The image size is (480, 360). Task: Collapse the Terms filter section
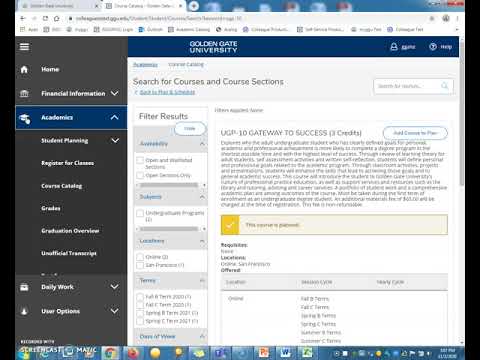[x=202, y=281]
